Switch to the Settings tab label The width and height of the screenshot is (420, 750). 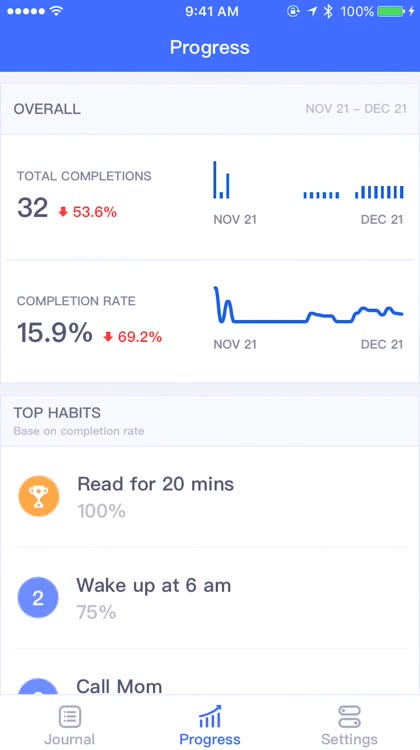pyautogui.click(x=349, y=739)
